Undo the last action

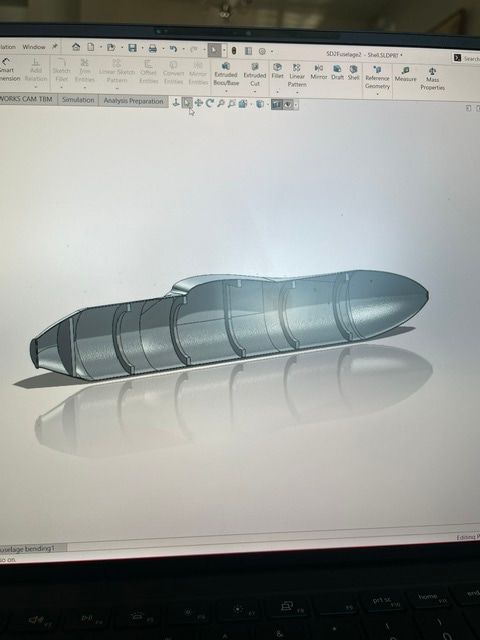click(x=173, y=49)
